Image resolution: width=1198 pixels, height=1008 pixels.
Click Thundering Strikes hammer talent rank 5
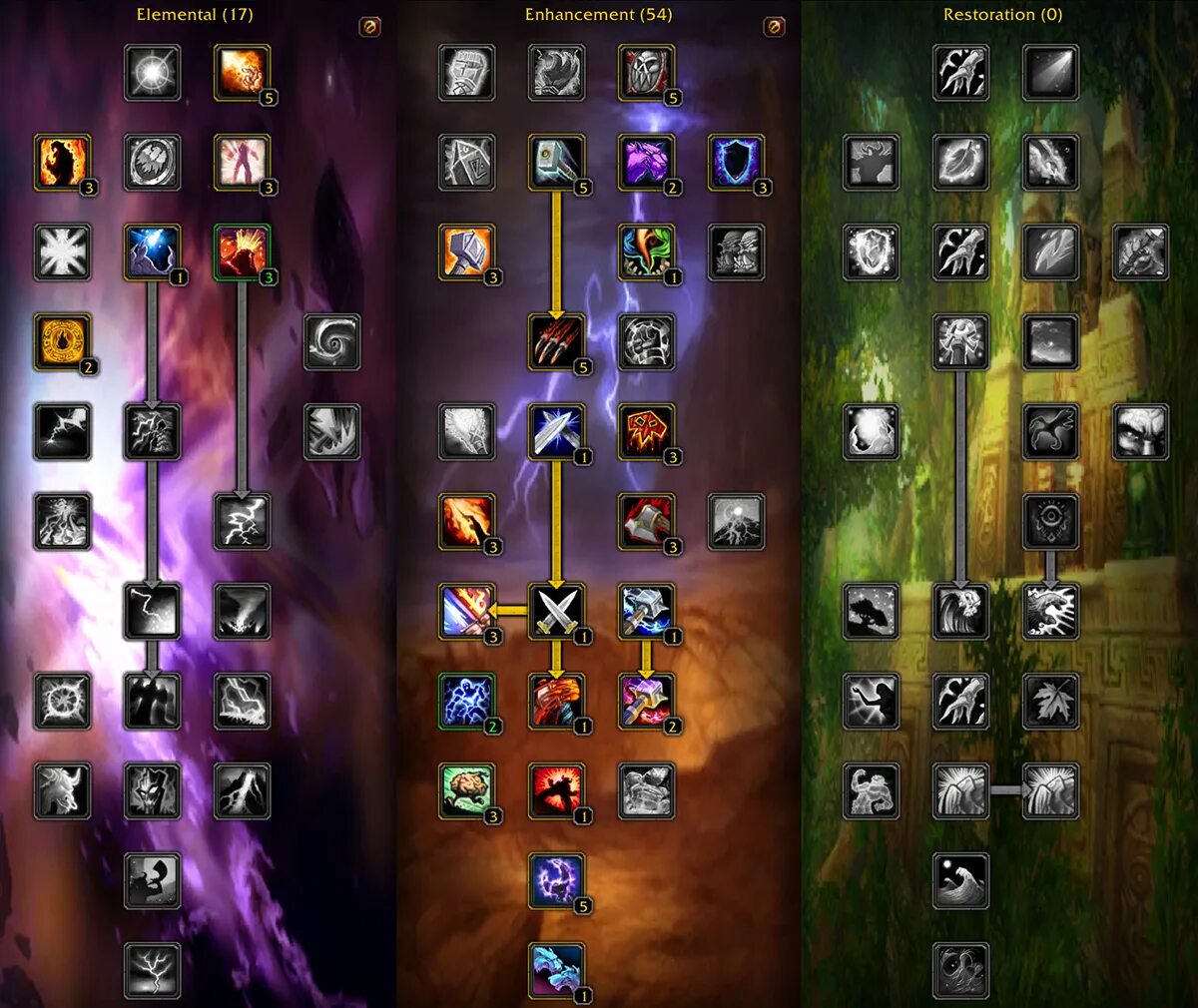(557, 163)
